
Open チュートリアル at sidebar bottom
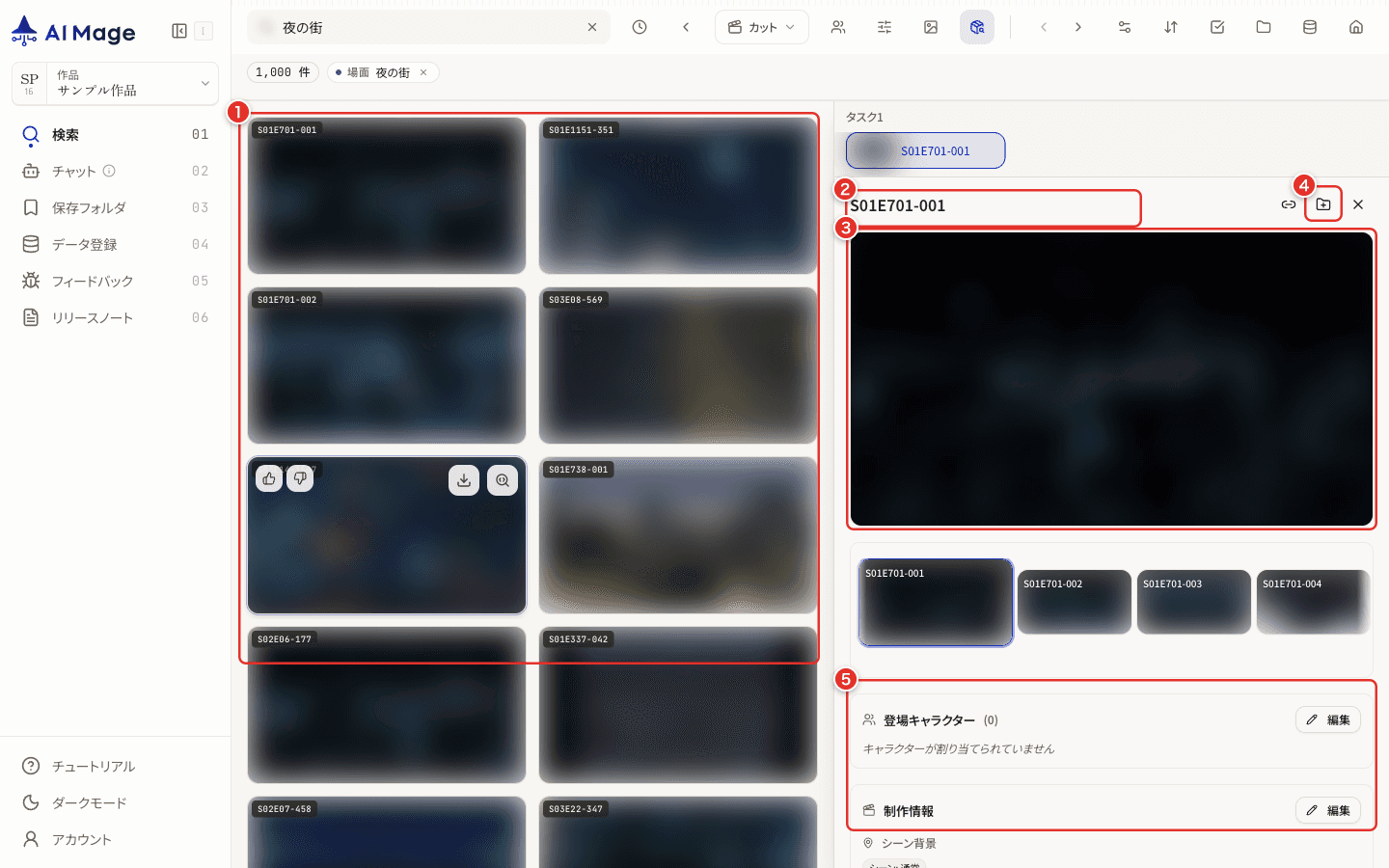pyautogui.click(x=115, y=766)
